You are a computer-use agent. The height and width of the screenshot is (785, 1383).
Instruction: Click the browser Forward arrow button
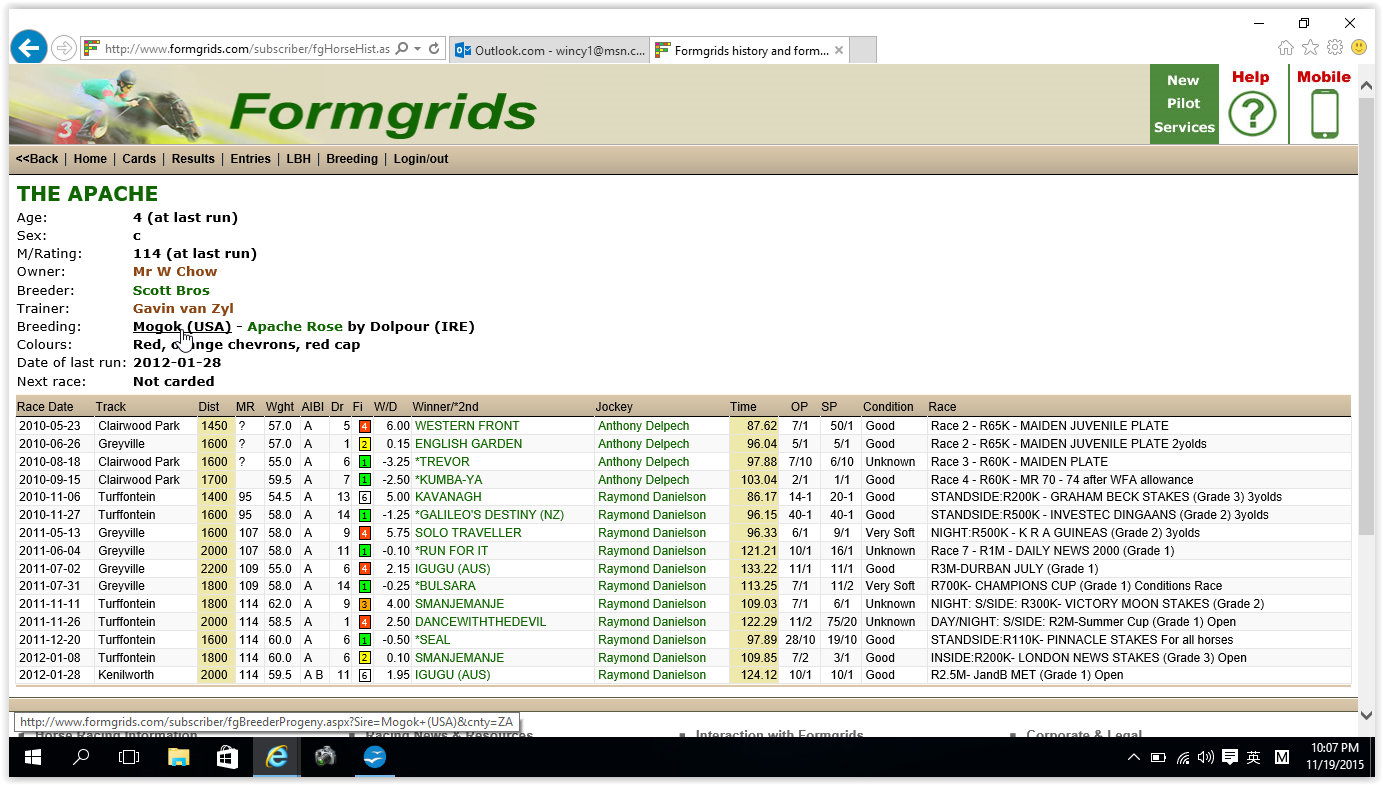click(64, 48)
